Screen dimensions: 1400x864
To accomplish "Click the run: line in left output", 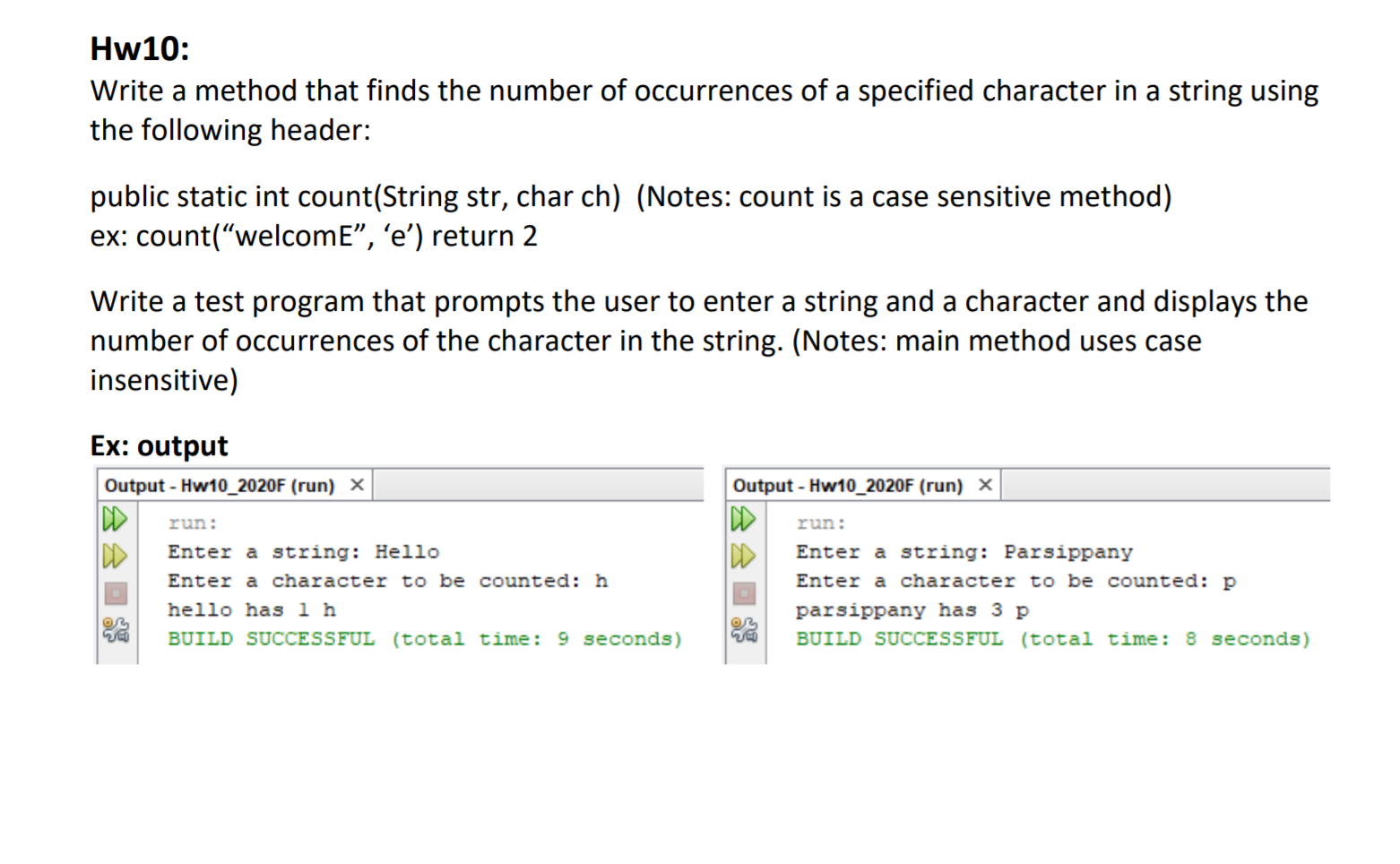I will click(x=193, y=523).
